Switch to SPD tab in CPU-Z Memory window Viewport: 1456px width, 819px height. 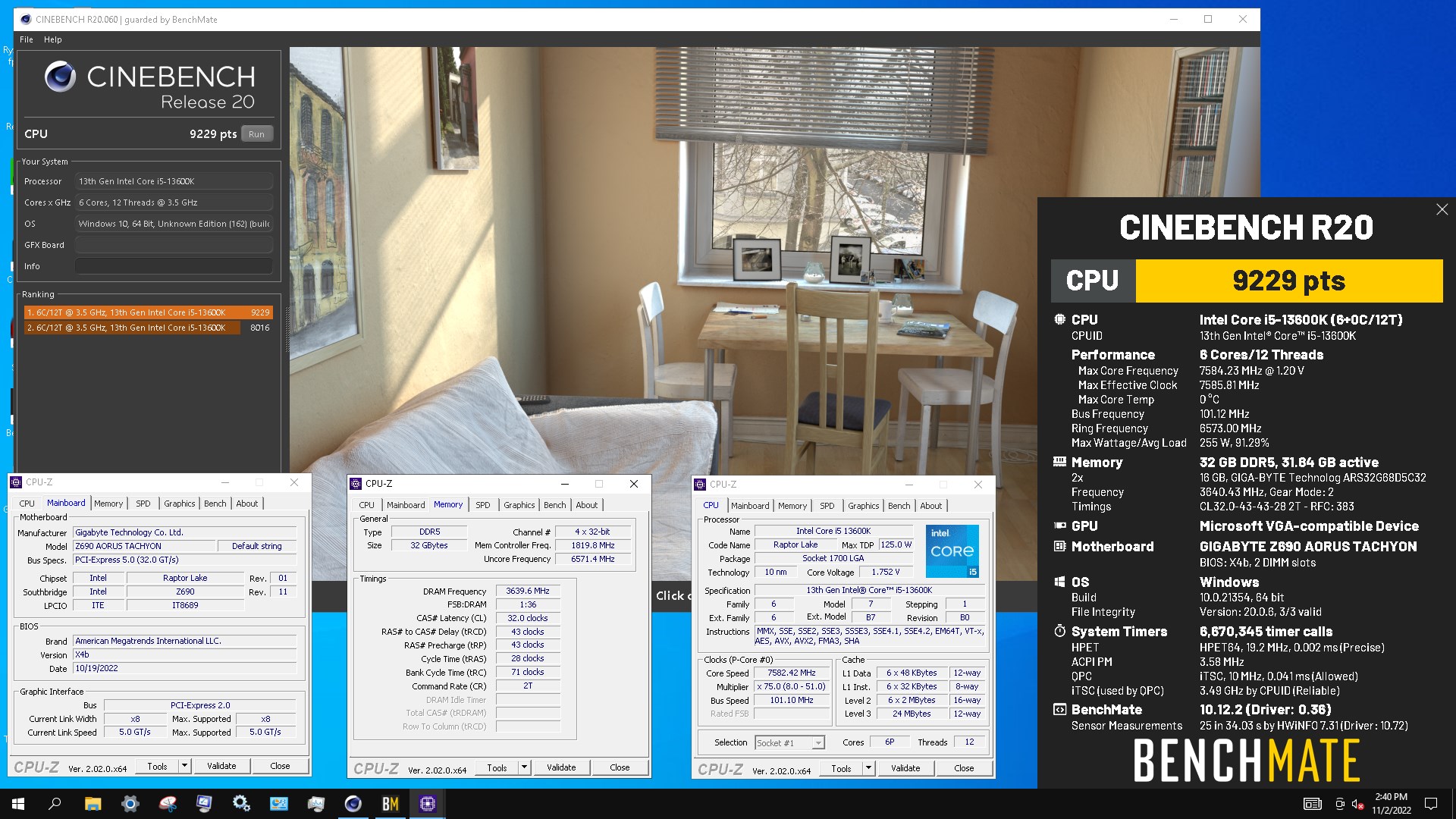483,505
